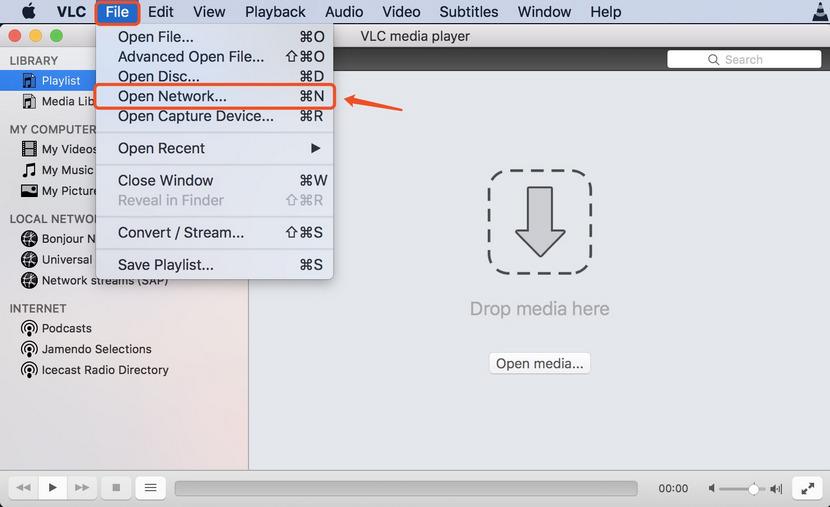Mute audio with the speaker icon

pos(712,488)
